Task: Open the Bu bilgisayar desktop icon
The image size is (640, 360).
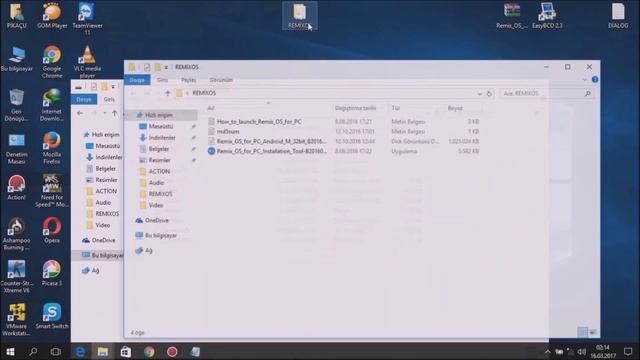Action: pos(17,59)
